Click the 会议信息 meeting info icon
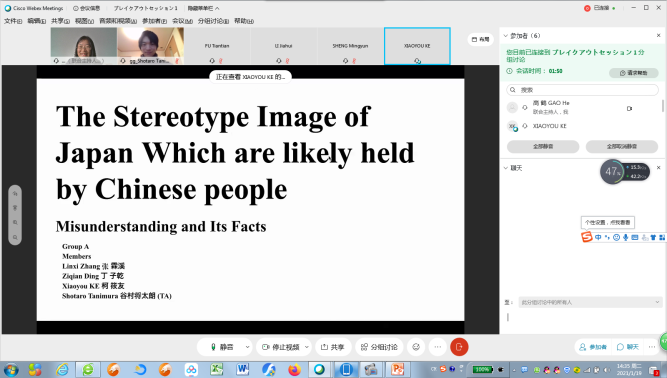The width and height of the screenshot is (667, 378). pyautogui.click(x=86, y=8)
